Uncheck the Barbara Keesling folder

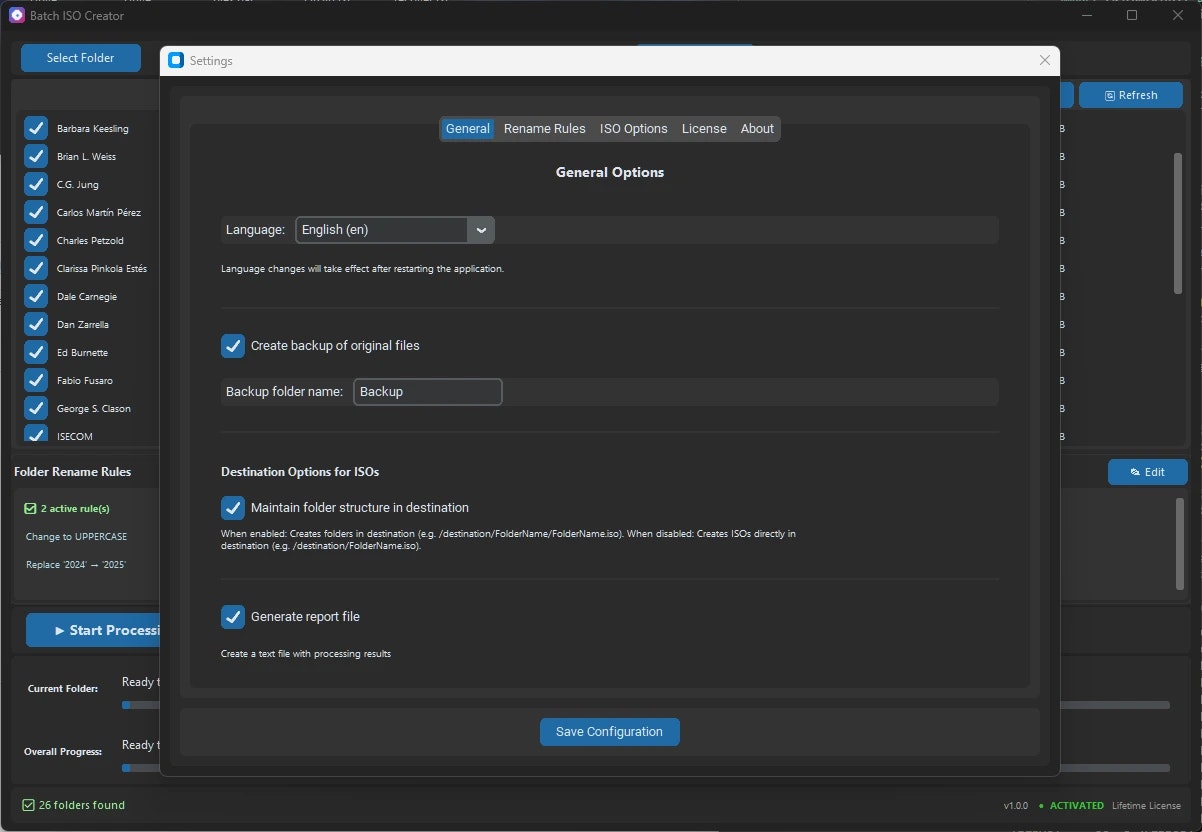point(36,129)
